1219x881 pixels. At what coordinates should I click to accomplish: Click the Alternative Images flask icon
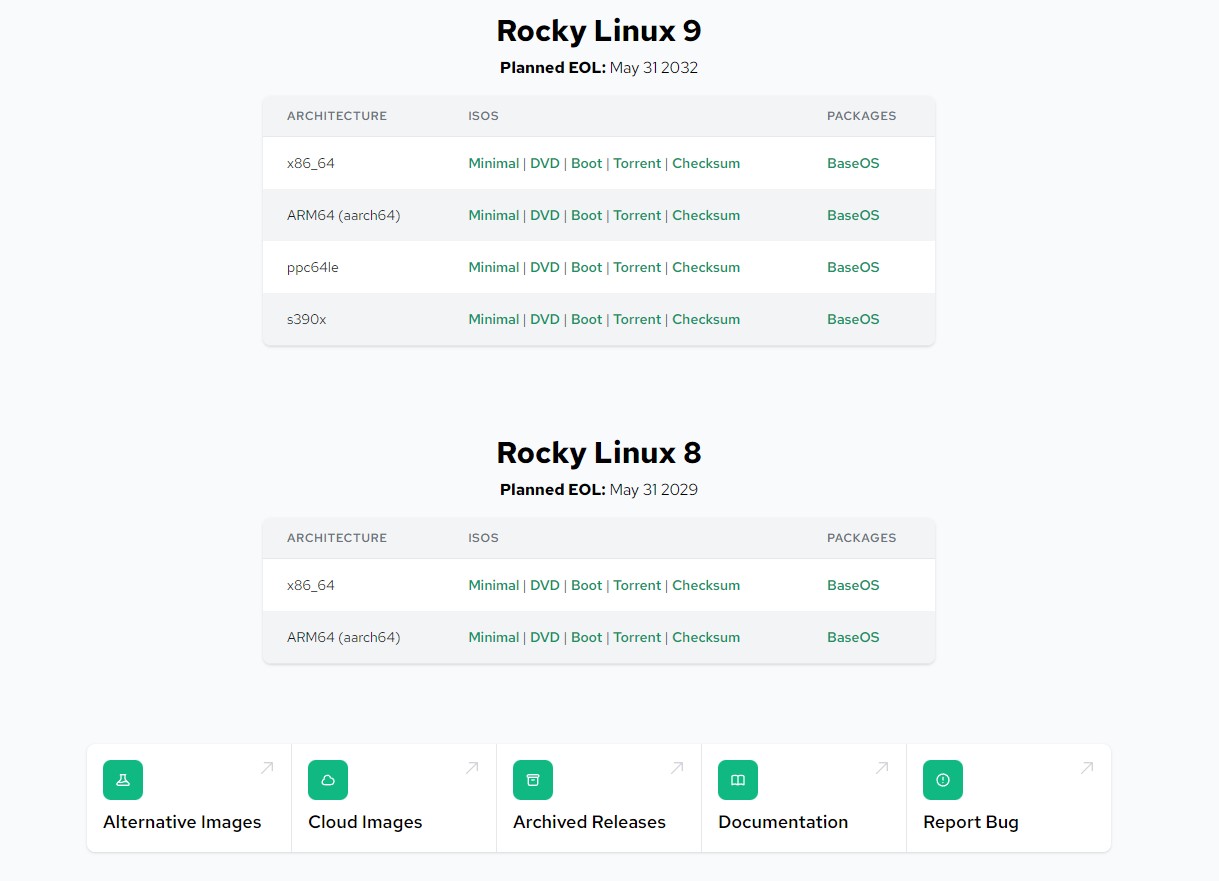point(123,780)
